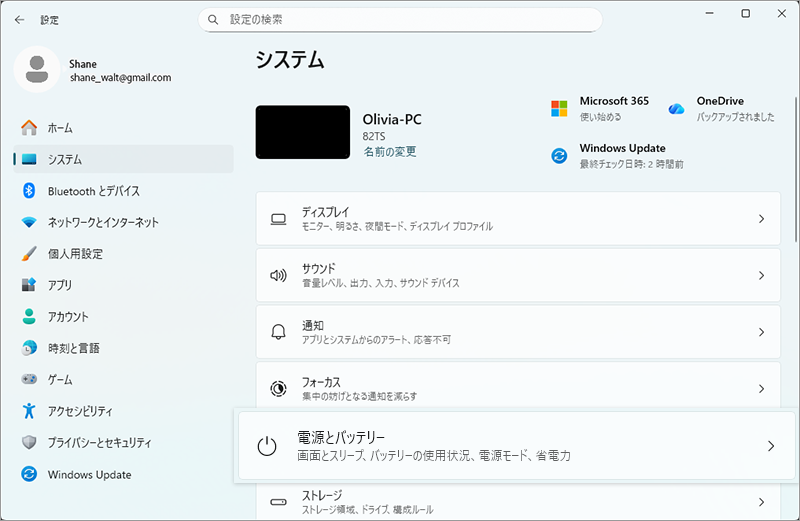
Task: Click the 通知 bell icon
Action: [278, 332]
